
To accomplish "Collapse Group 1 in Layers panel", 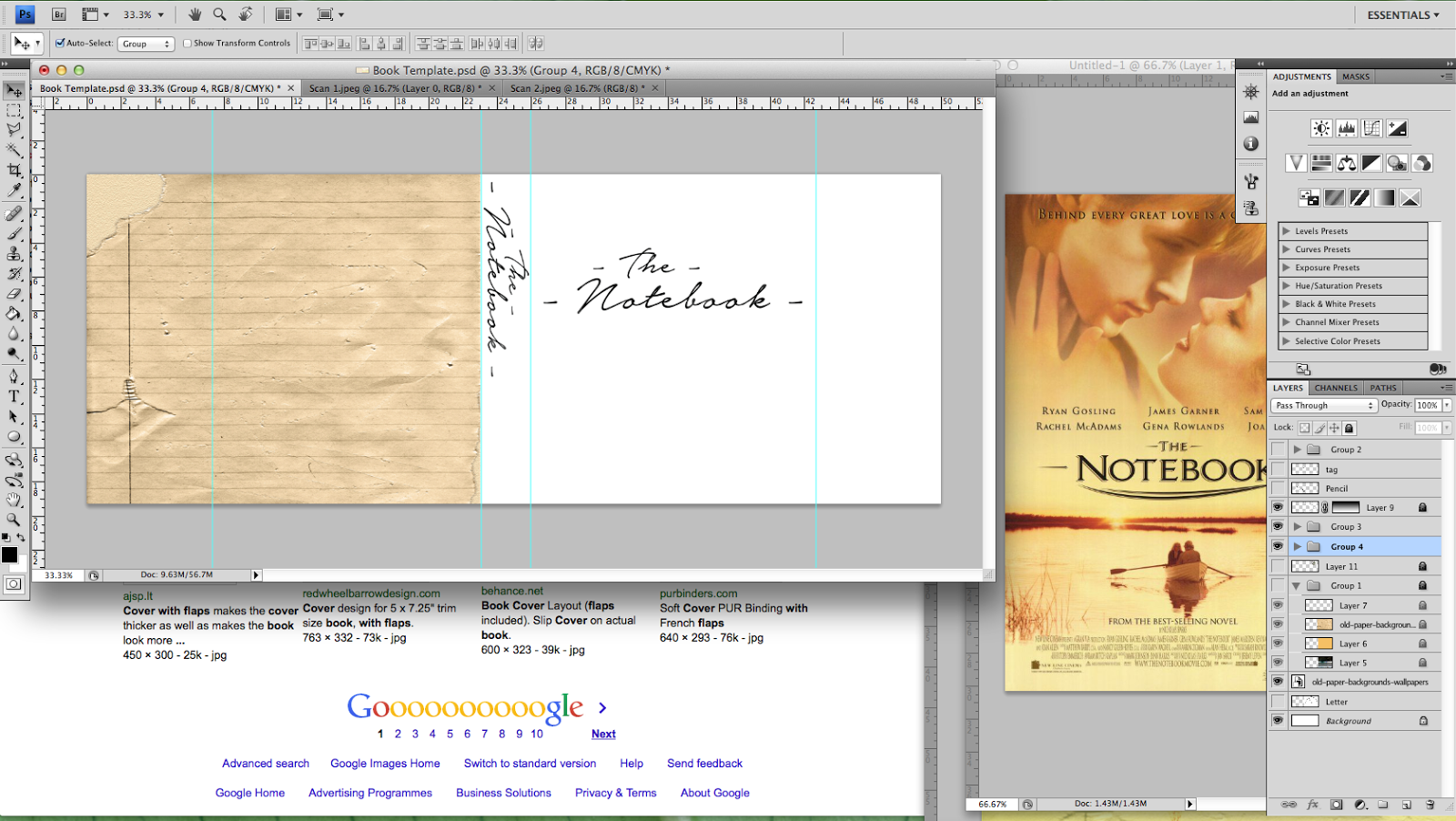I will [1297, 585].
